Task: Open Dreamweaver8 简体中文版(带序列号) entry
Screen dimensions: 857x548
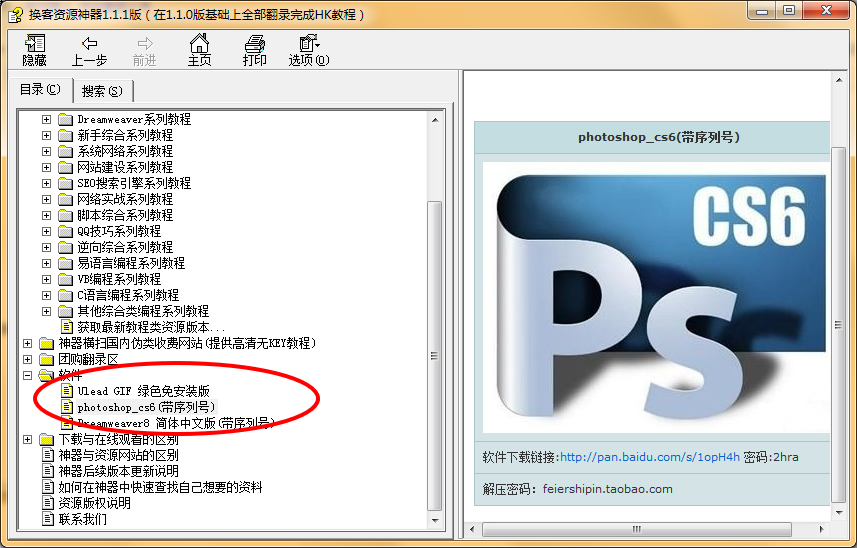Action: [x=175, y=423]
